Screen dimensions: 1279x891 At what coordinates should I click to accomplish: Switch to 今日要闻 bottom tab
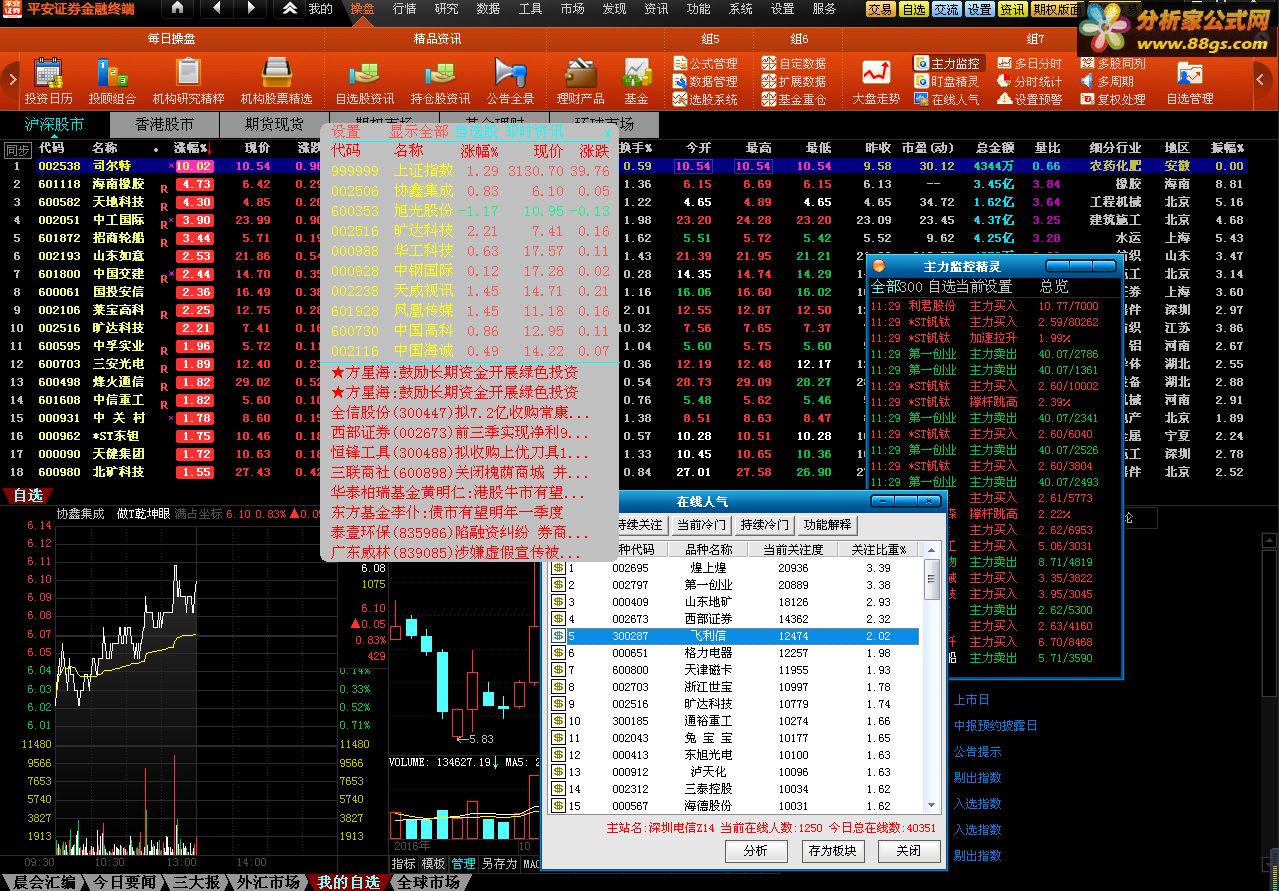[124, 882]
